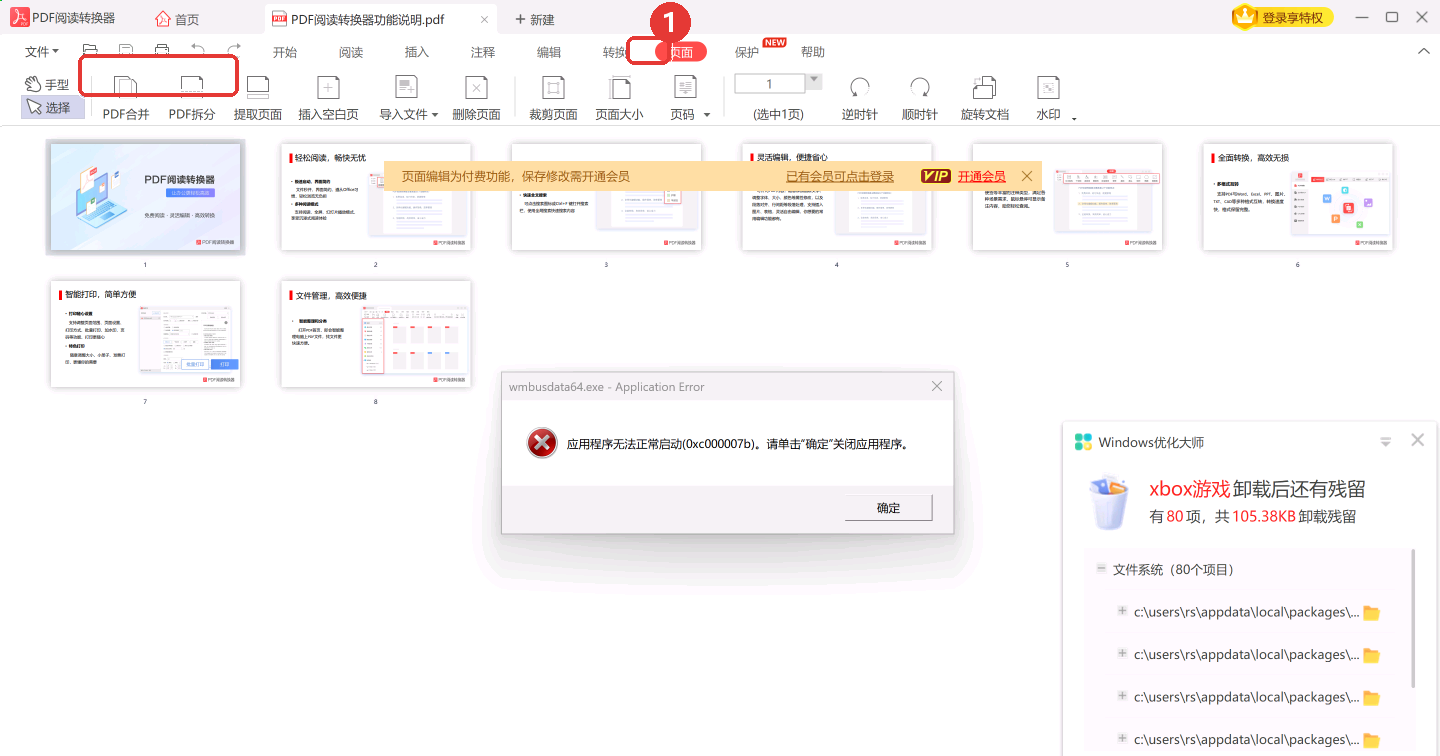Viewport: 1440px width, 756px height.
Task: Close the Windows优化大师 popup
Action: point(1417,441)
